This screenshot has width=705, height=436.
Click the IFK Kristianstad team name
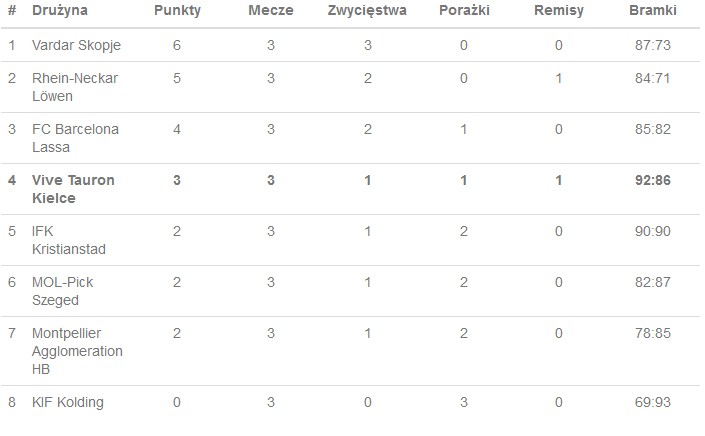tap(69, 240)
